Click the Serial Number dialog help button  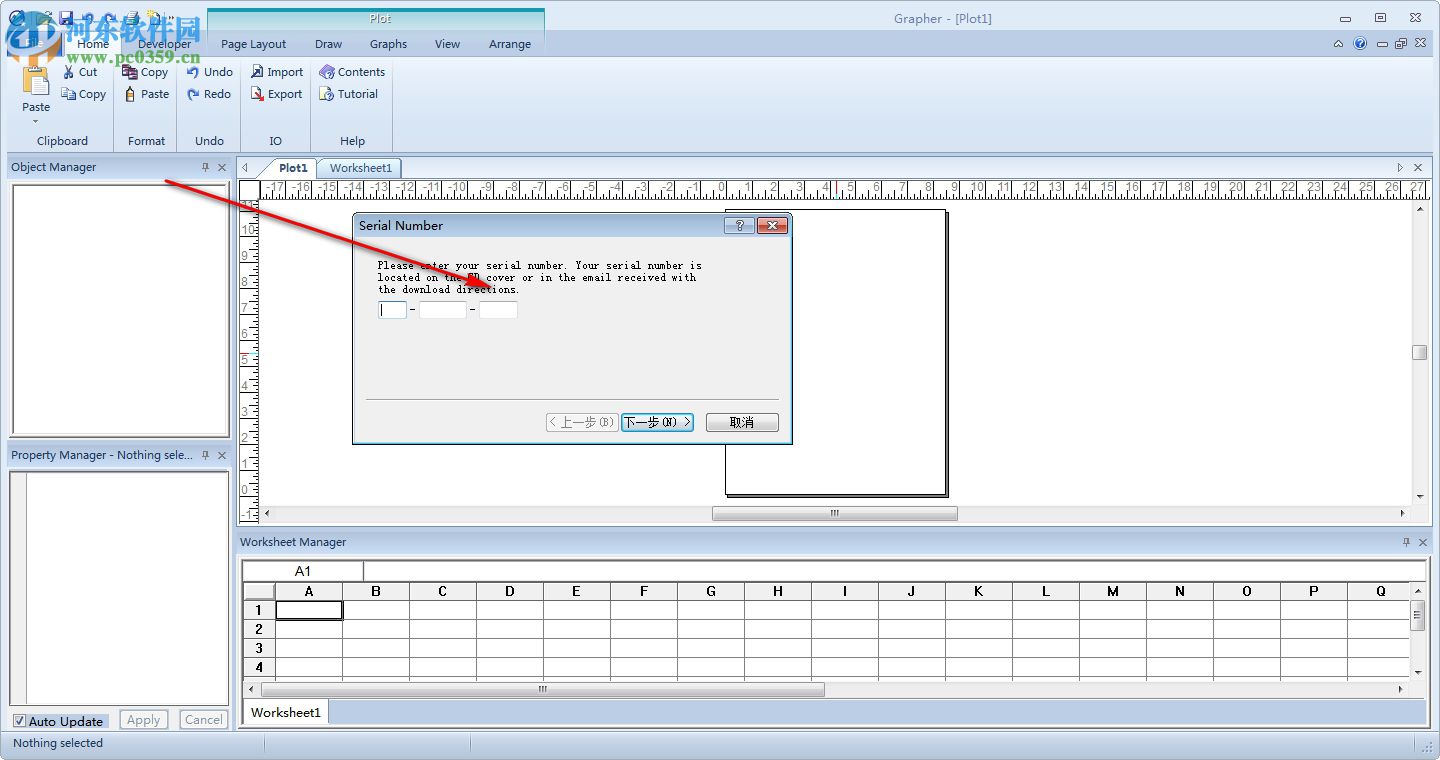point(739,226)
